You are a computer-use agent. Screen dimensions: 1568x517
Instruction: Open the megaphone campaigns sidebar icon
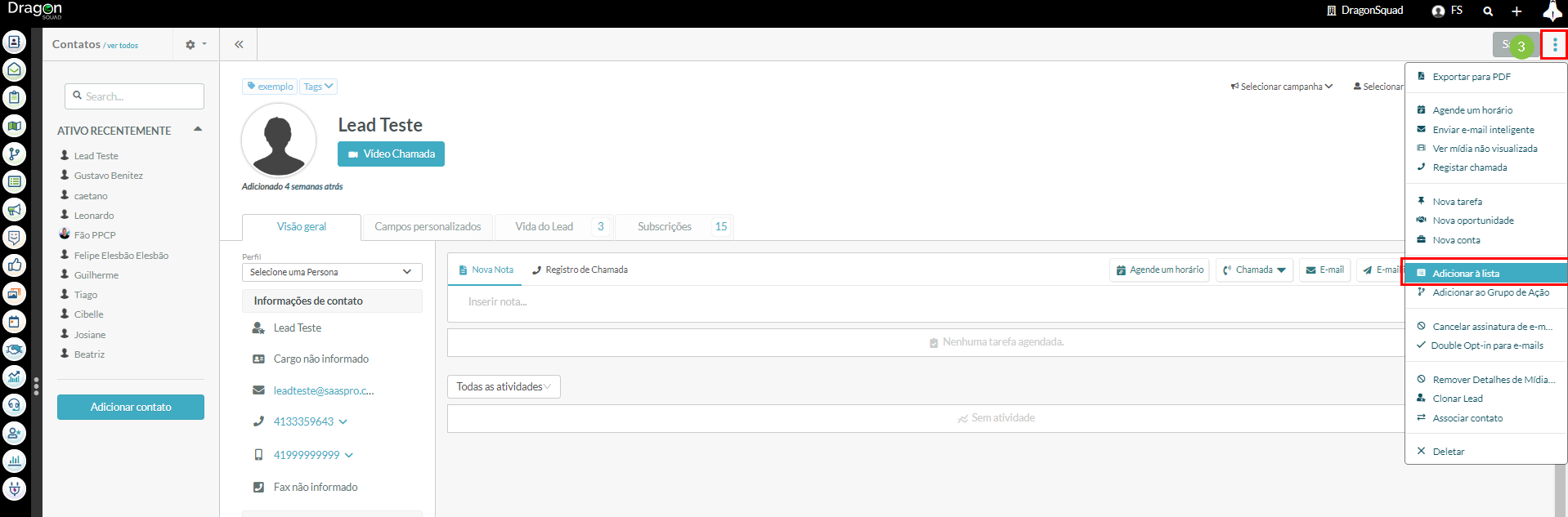[x=14, y=210]
